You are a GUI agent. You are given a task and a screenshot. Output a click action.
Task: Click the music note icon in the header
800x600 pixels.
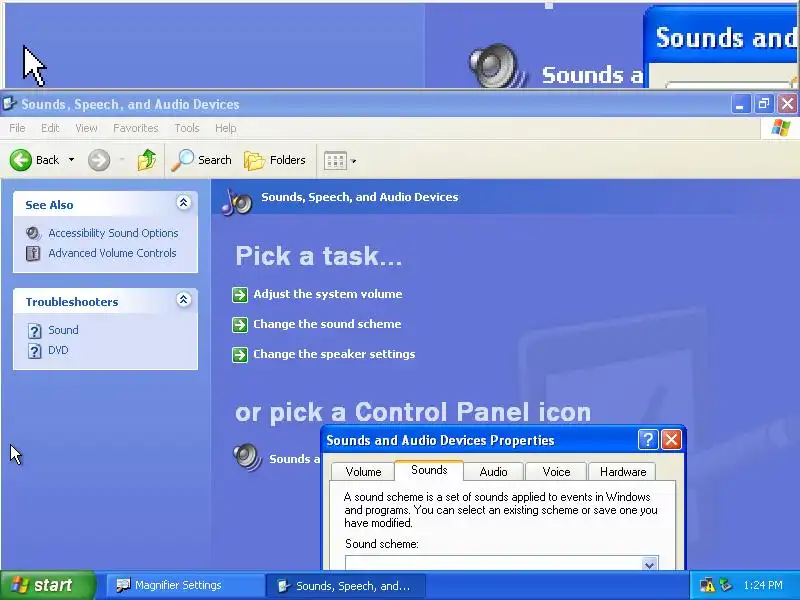tap(237, 202)
